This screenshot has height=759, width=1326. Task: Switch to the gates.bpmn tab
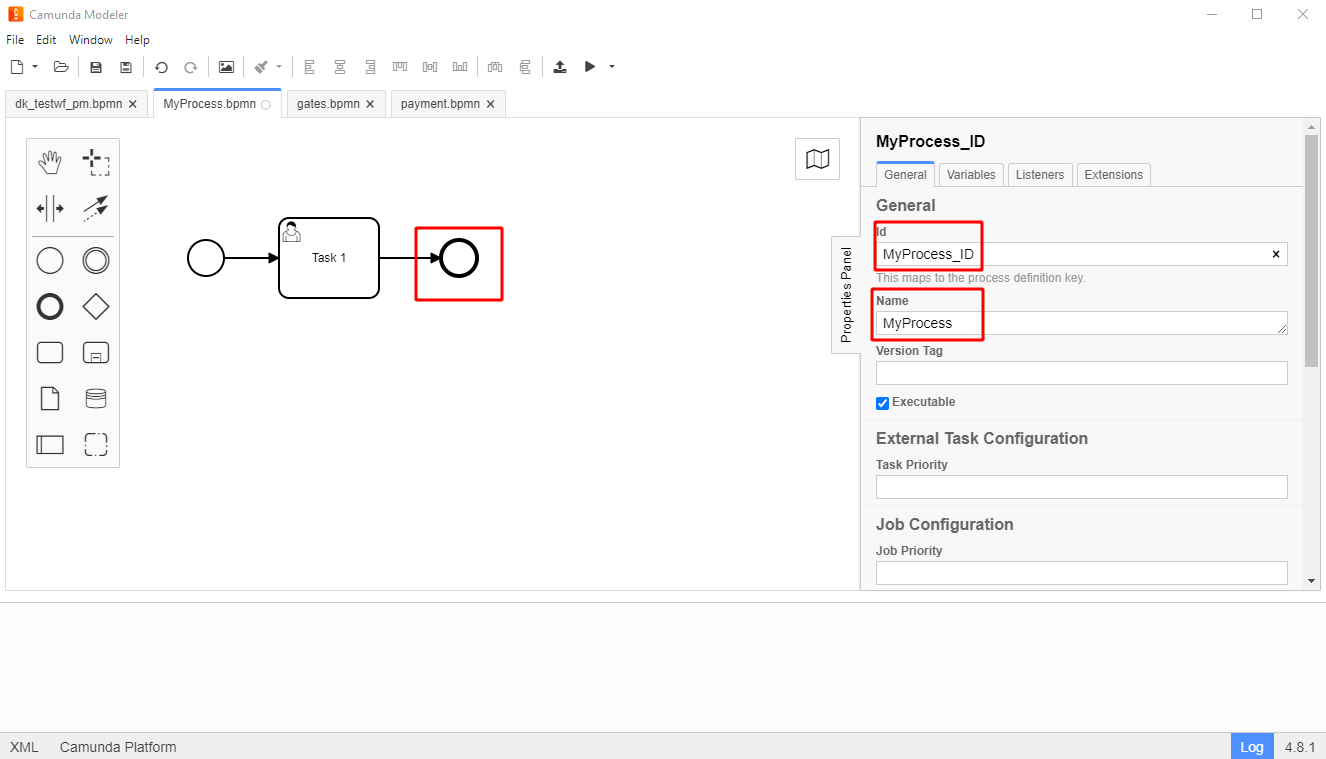[328, 104]
